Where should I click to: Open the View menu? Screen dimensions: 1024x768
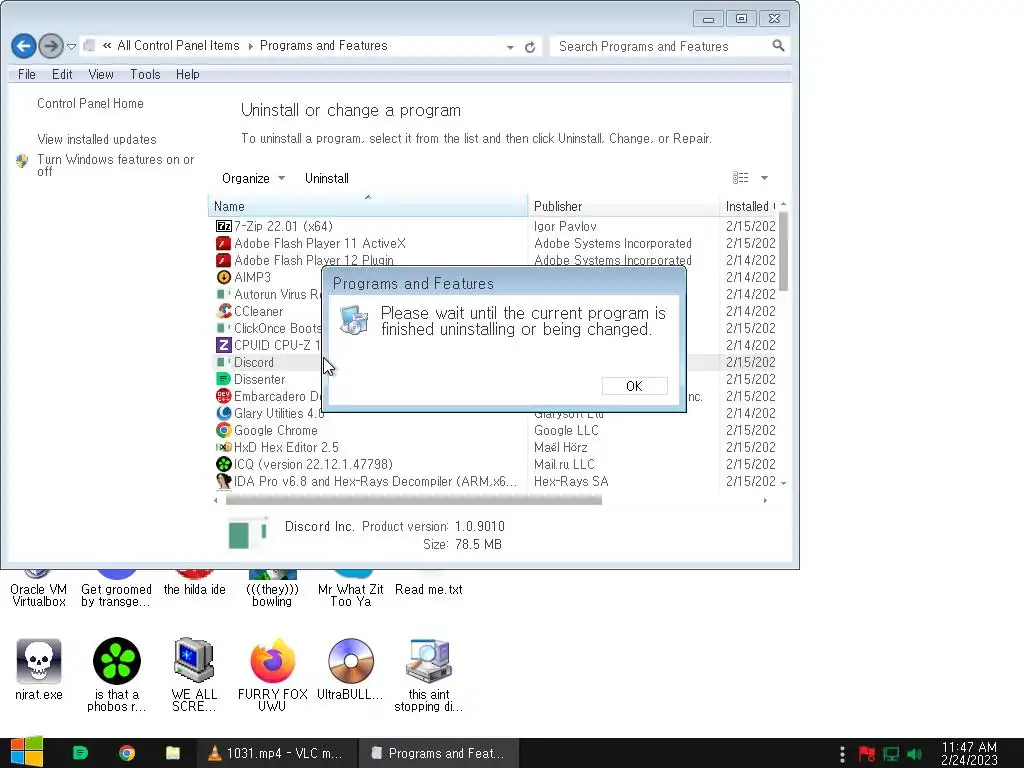(101, 74)
